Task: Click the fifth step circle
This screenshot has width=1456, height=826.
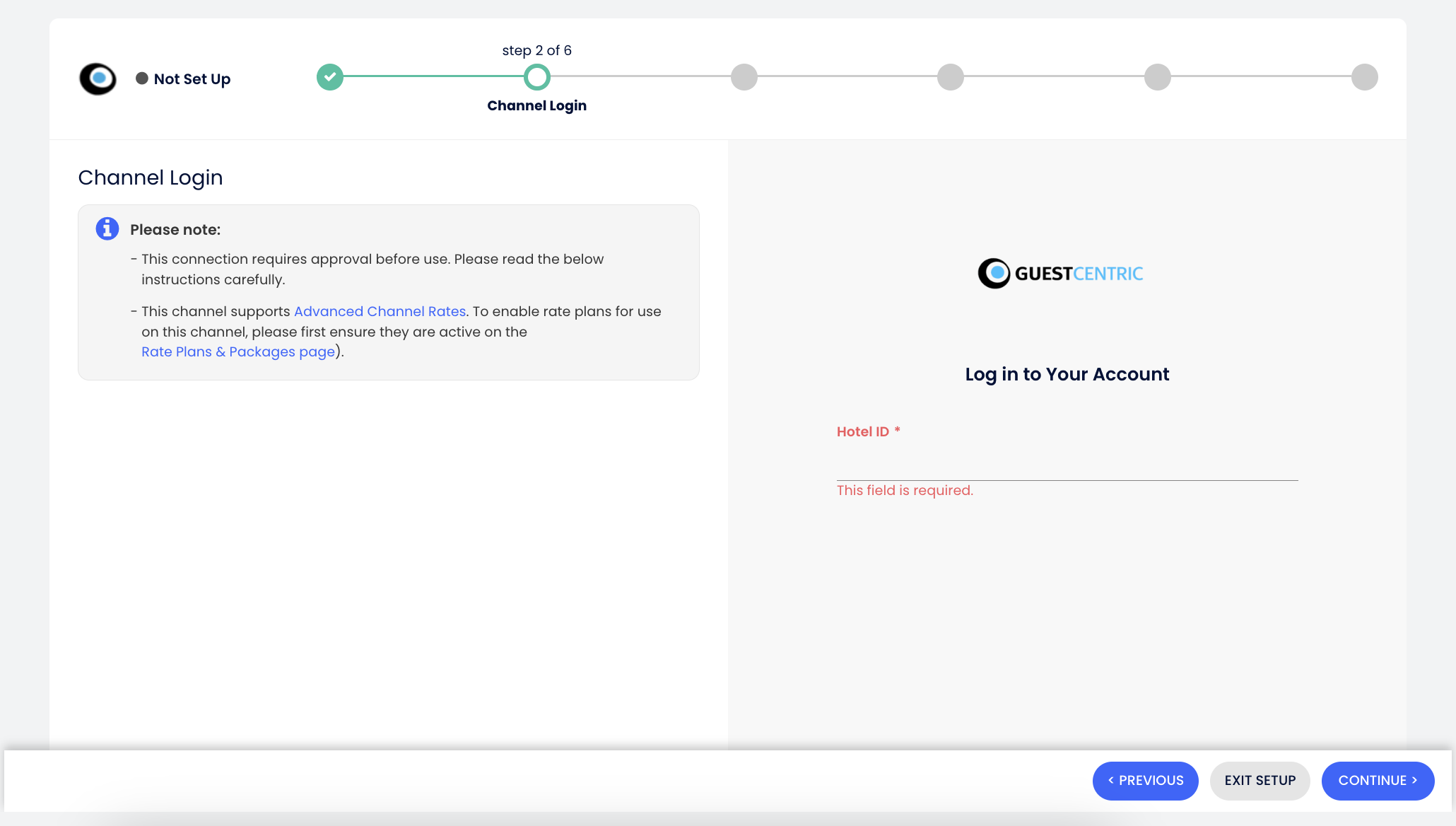Action: pos(1157,77)
